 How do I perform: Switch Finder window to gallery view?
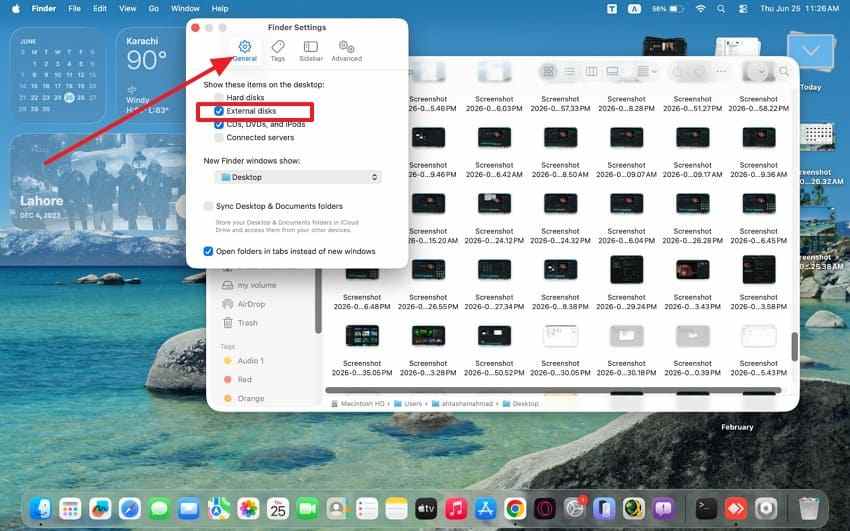(x=613, y=71)
